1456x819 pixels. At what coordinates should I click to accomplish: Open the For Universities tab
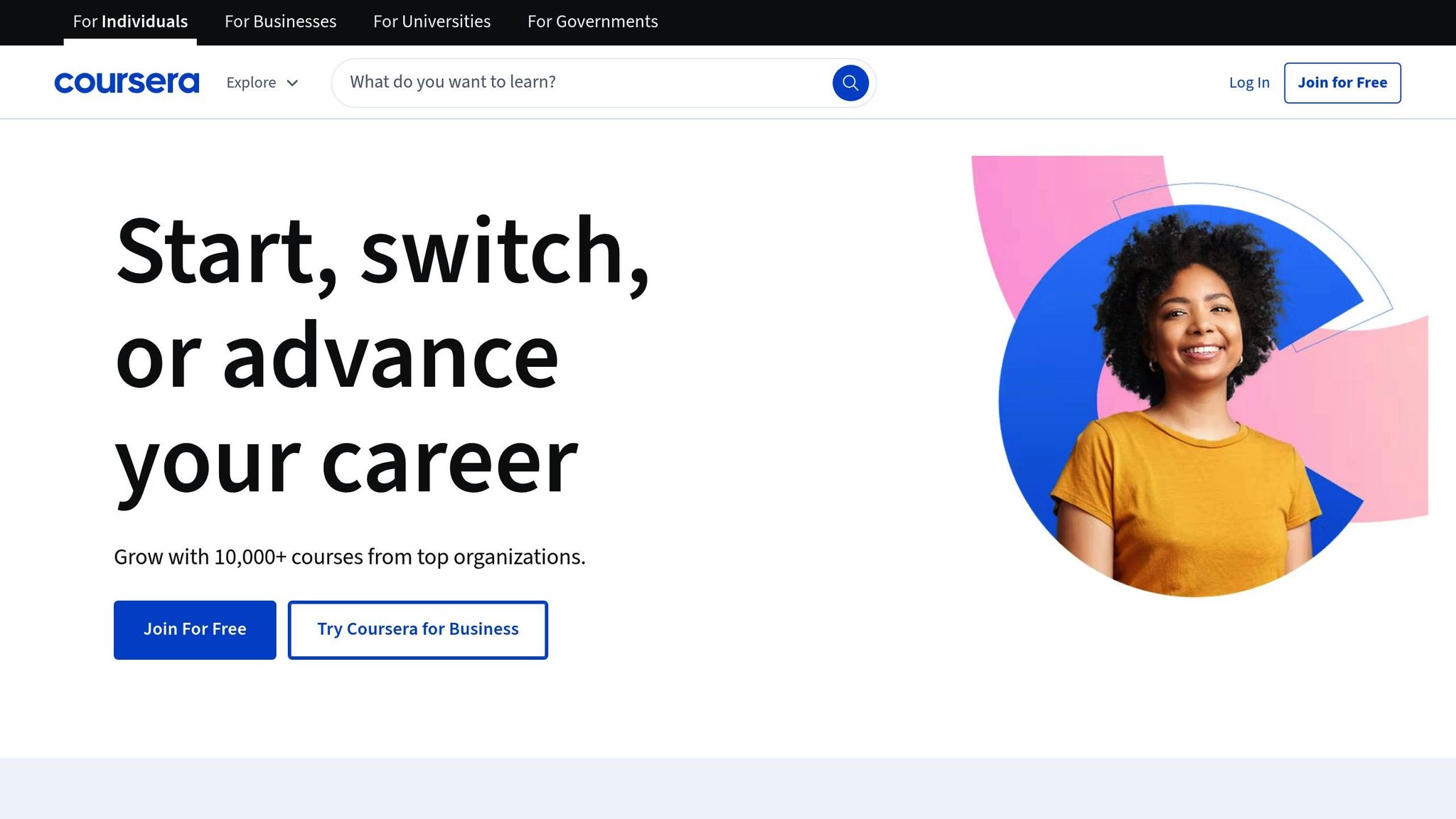[x=432, y=22]
